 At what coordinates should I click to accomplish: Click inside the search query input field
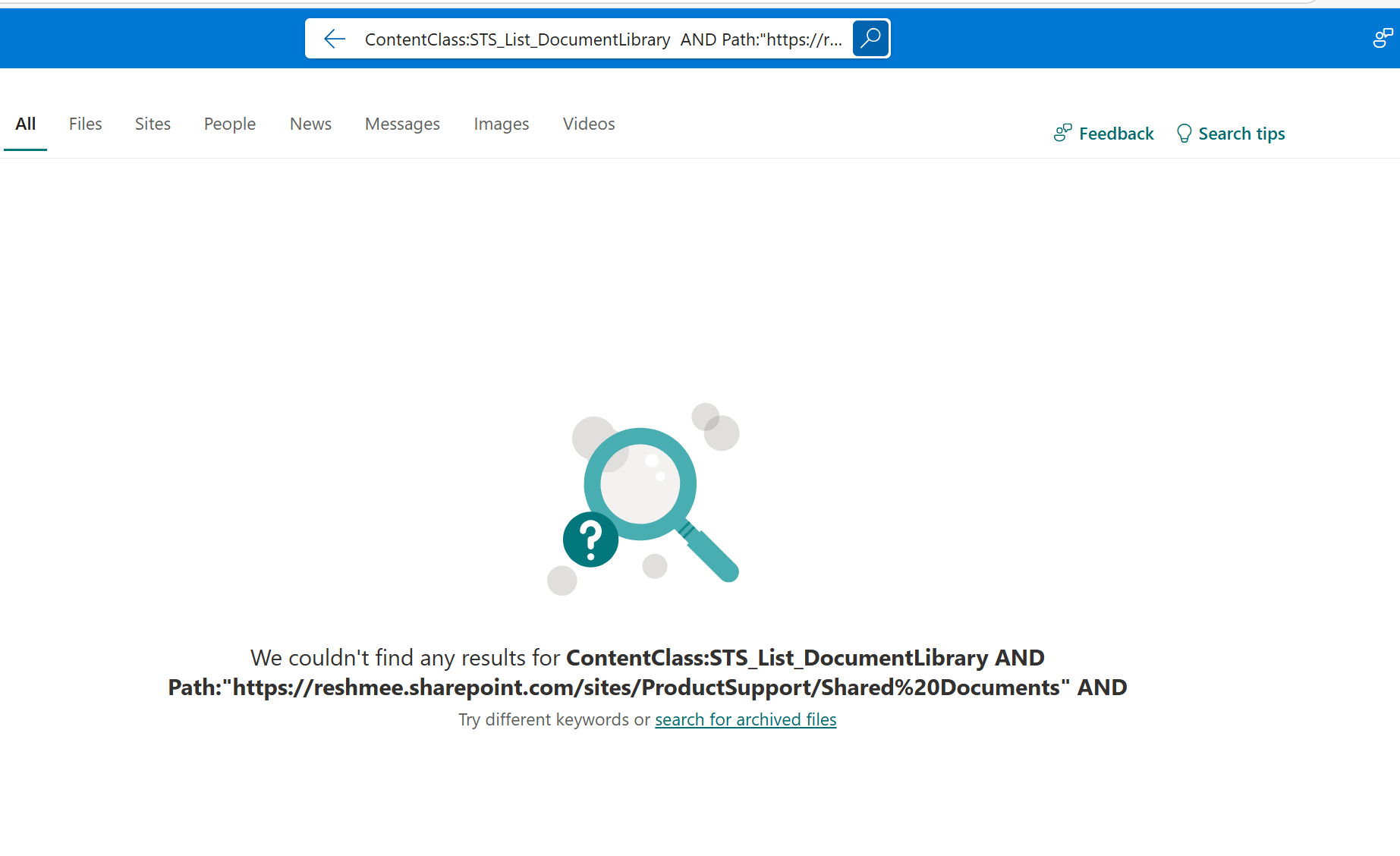(x=599, y=39)
